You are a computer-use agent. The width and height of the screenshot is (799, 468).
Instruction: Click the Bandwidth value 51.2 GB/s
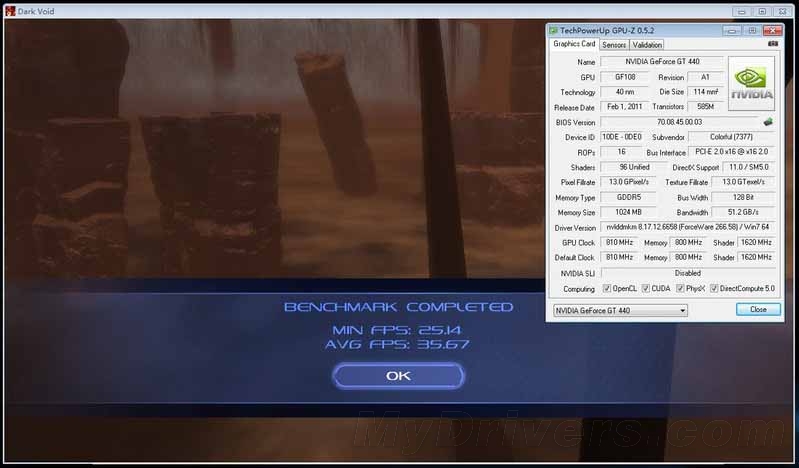pyautogui.click(x=743, y=212)
